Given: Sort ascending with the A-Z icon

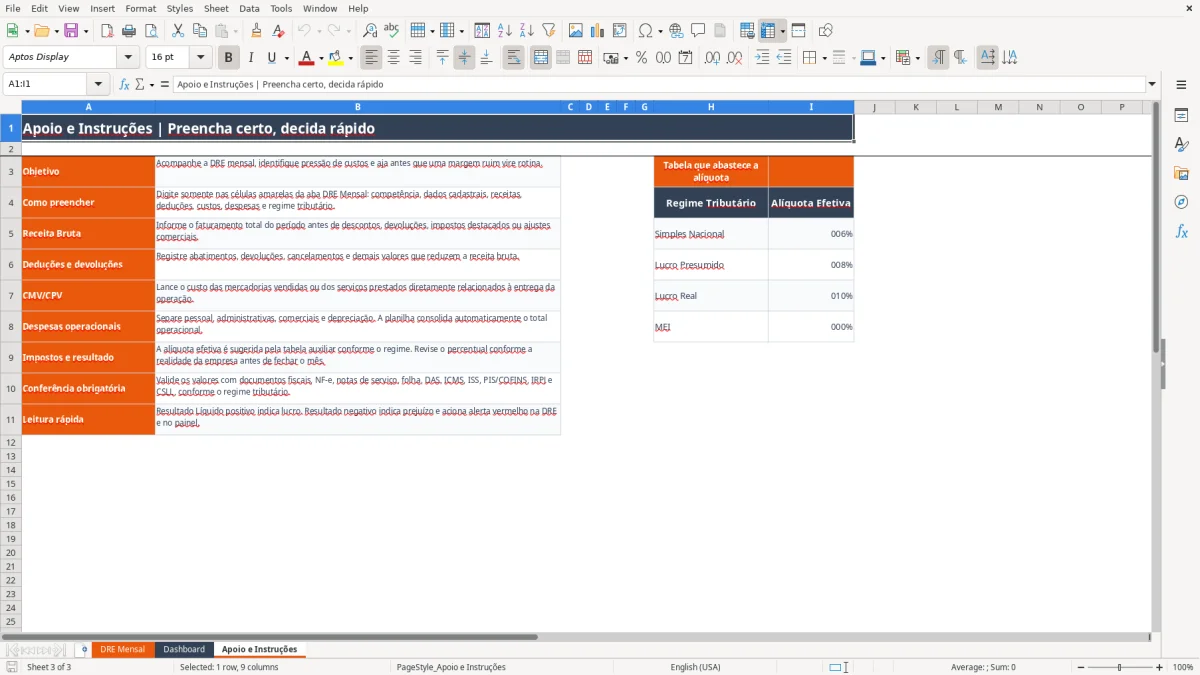Looking at the screenshot, I should click(505, 31).
